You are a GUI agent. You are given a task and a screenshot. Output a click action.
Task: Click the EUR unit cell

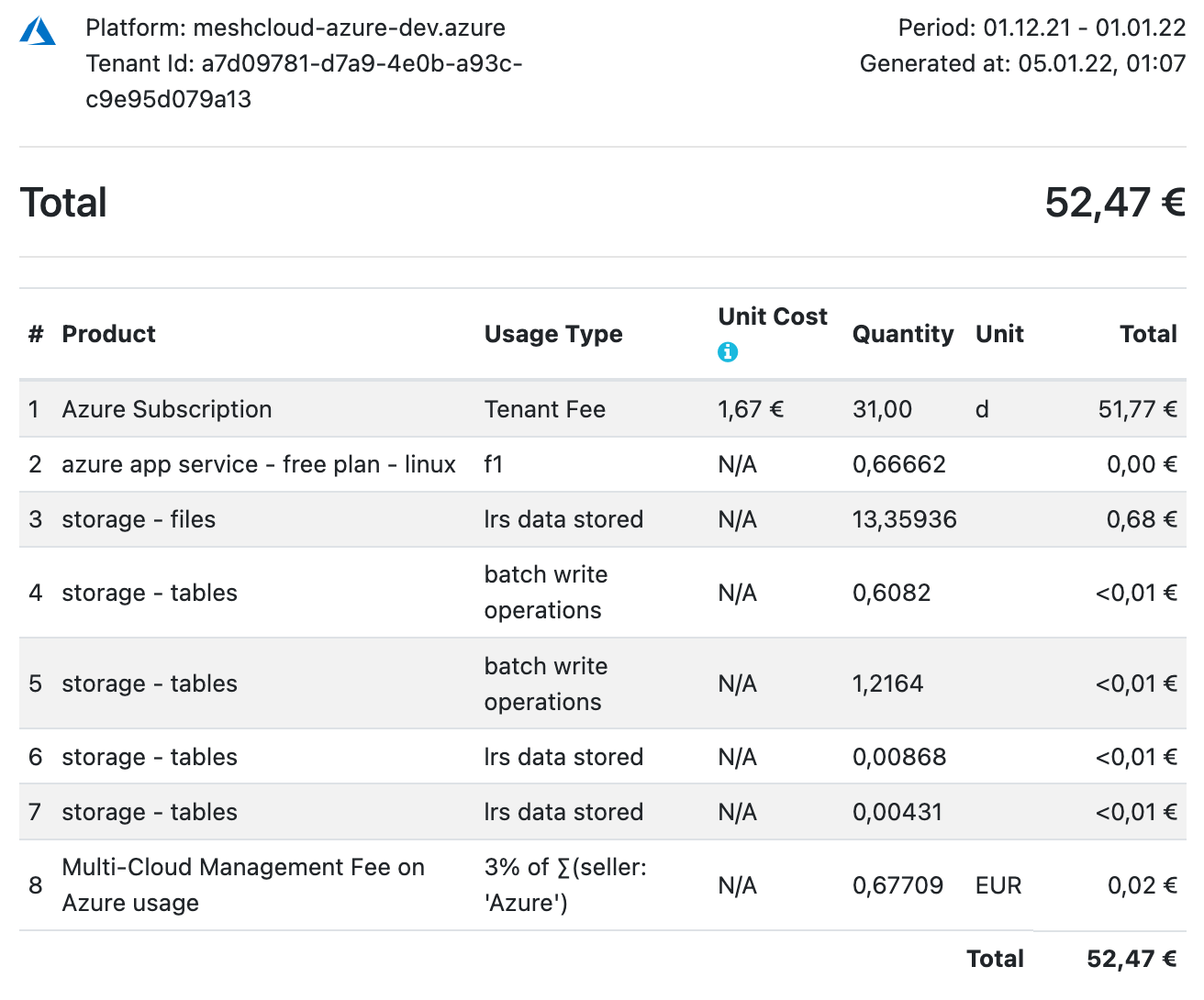[998, 885]
